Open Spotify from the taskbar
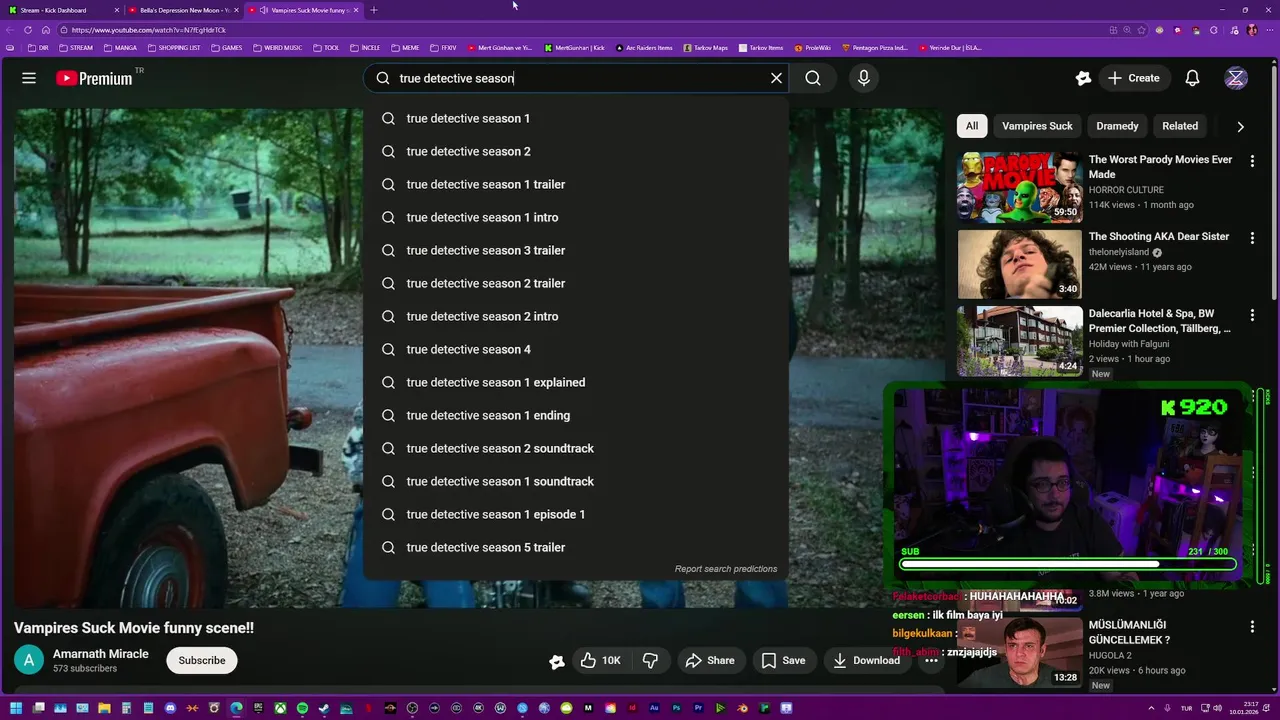This screenshot has width=1280, height=720. coord(302,708)
